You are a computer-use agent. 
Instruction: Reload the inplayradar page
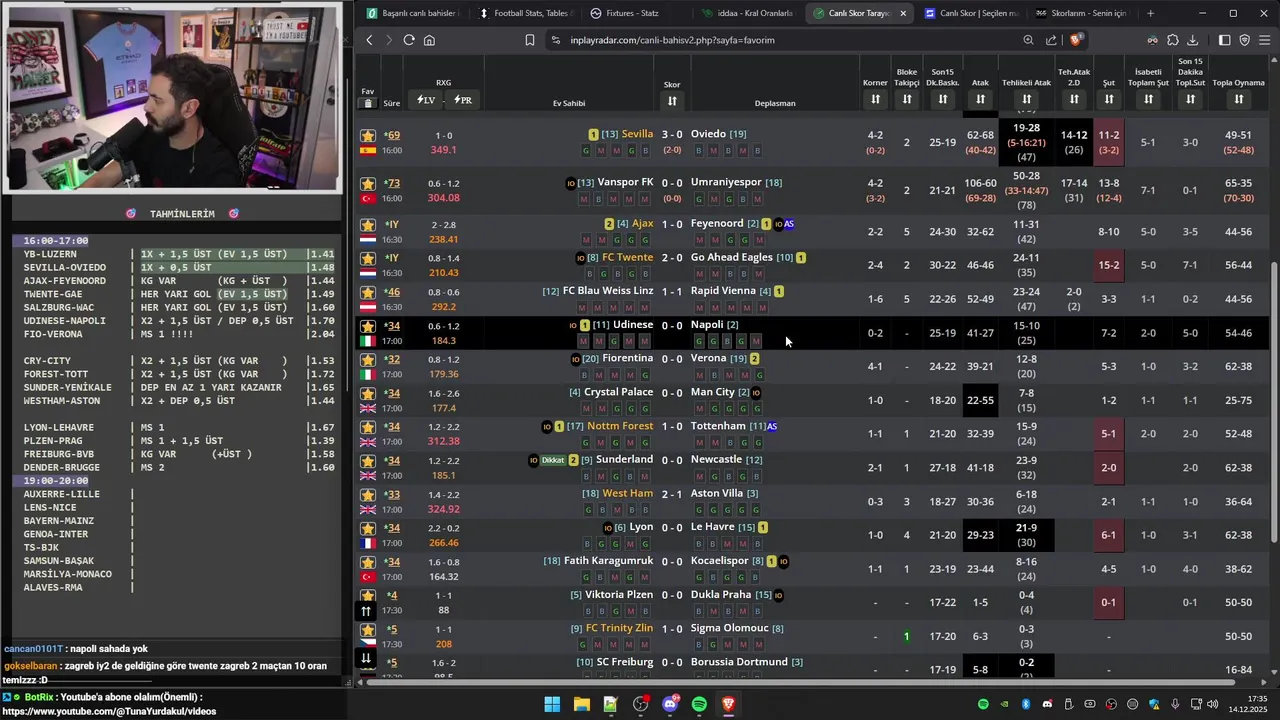tap(409, 40)
